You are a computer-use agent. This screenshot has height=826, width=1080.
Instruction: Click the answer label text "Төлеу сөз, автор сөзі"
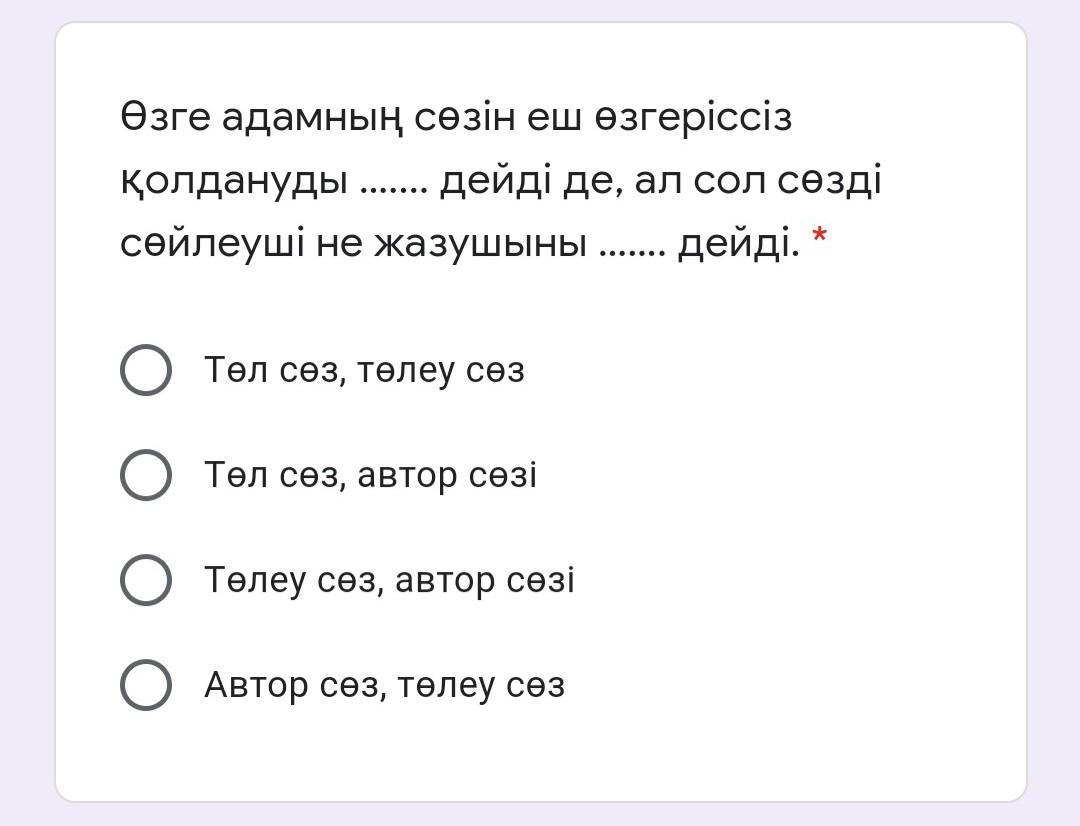(x=389, y=580)
